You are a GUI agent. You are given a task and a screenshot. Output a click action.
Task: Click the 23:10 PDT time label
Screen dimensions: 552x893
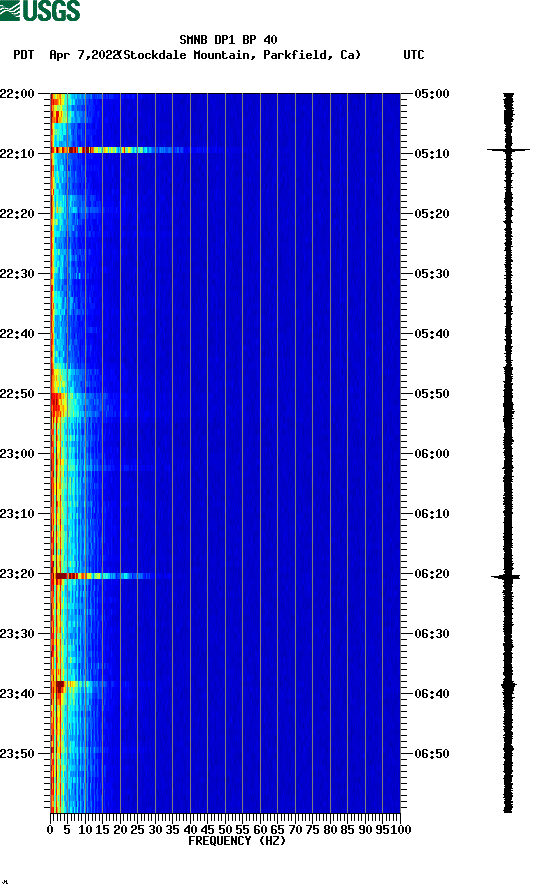(x=17, y=514)
